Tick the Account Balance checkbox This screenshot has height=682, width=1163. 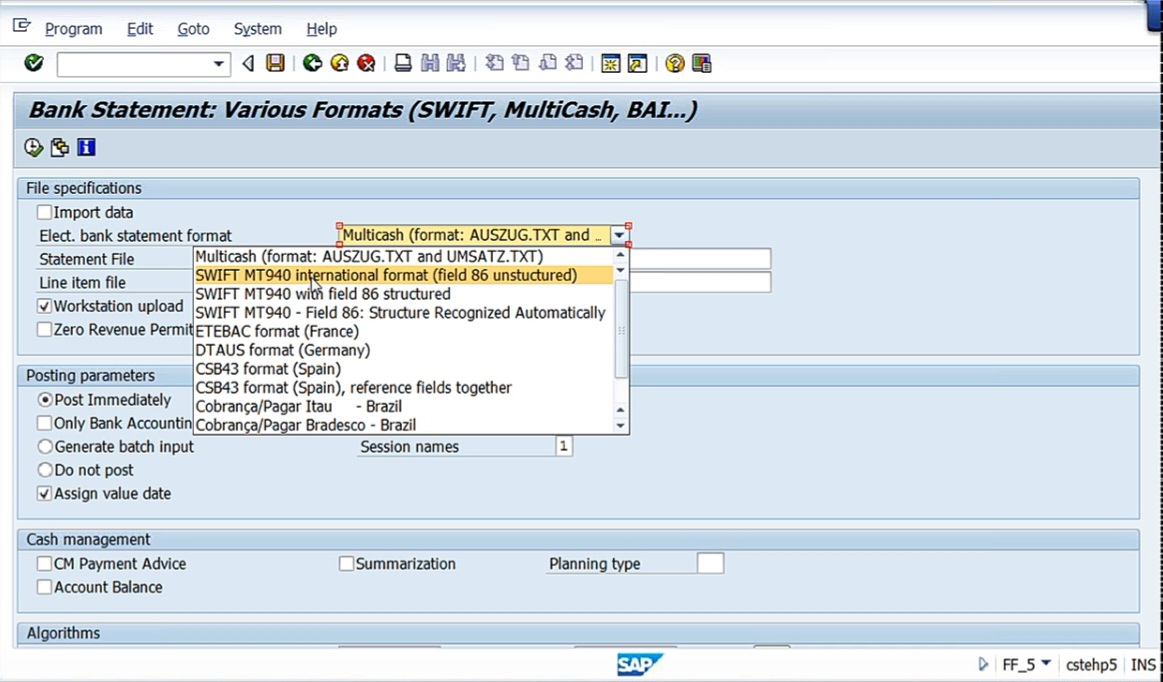point(45,587)
